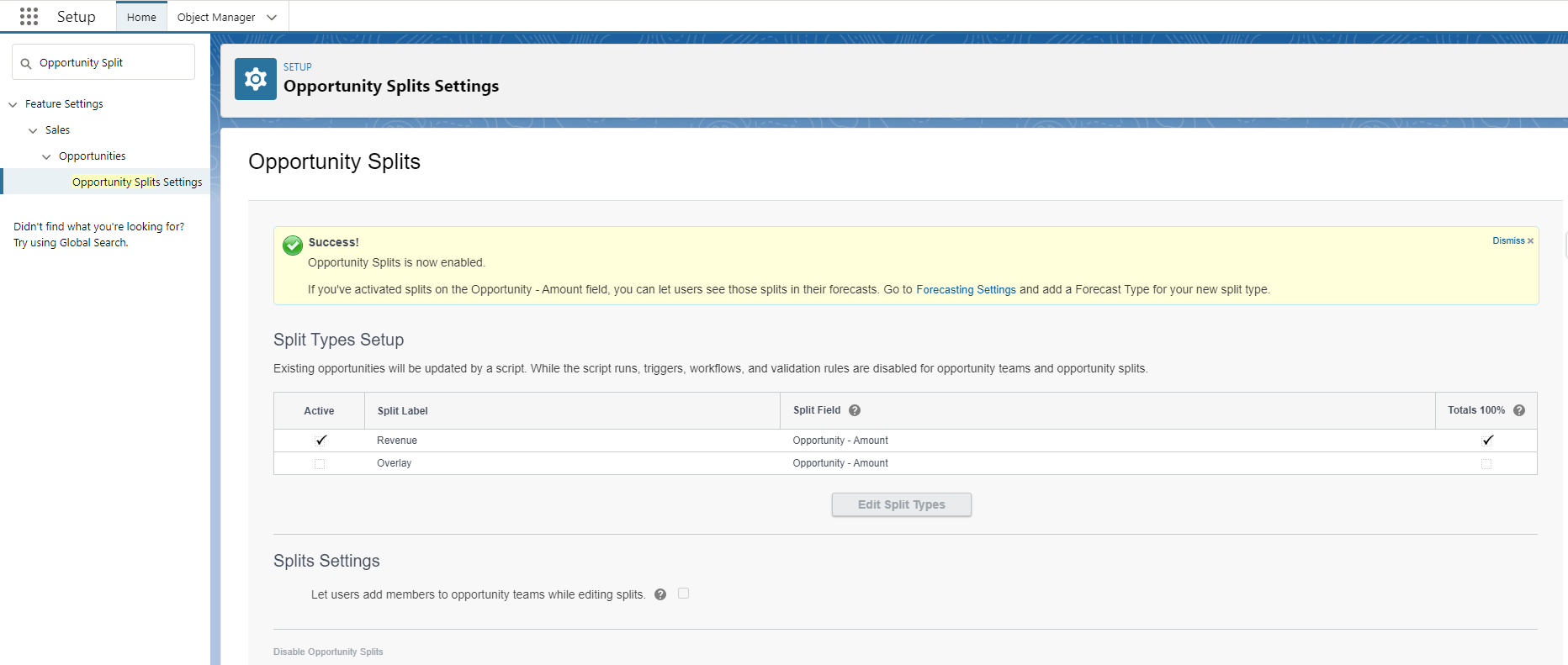Click into the Quick Find search box
Viewport: 1568px width, 665px height.
pyautogui.click(x=103, y=62)
